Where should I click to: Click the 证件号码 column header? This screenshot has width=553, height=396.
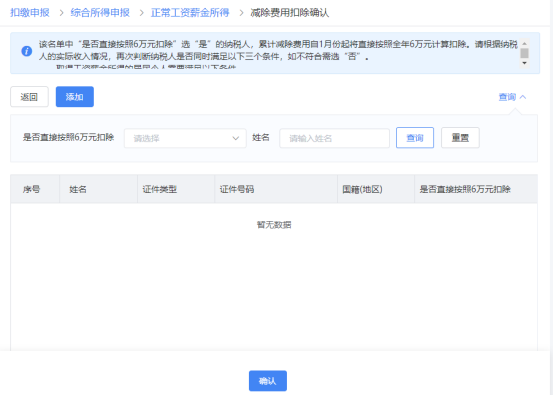click(237, 189)
